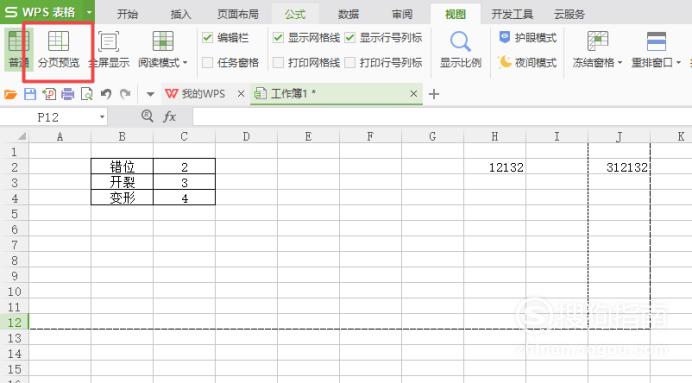Viewport: 692px width, 383px height.
Task: Switch to Normal (普通) view
Action: (x=18, y=49)
